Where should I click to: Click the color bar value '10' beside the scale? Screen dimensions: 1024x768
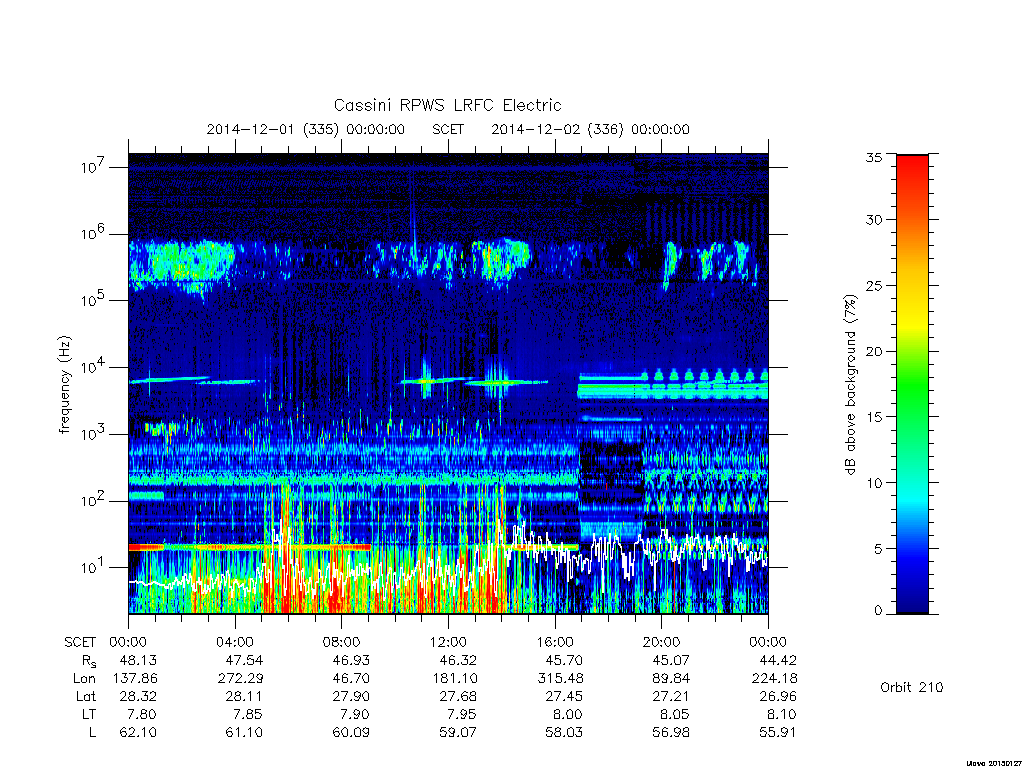click(x=874, y=483)
